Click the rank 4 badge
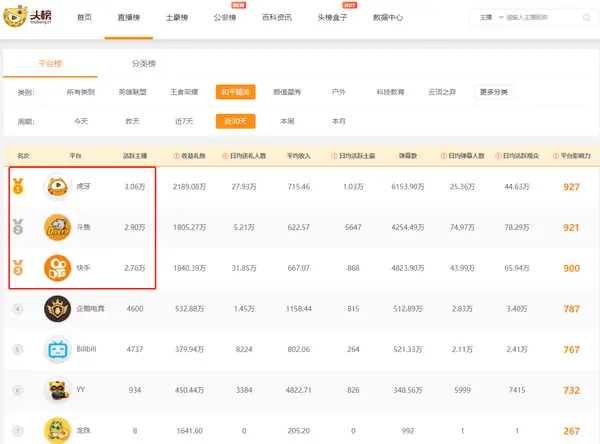The height and width of the screenshot is (444, 600). click(x=18, y=309)
